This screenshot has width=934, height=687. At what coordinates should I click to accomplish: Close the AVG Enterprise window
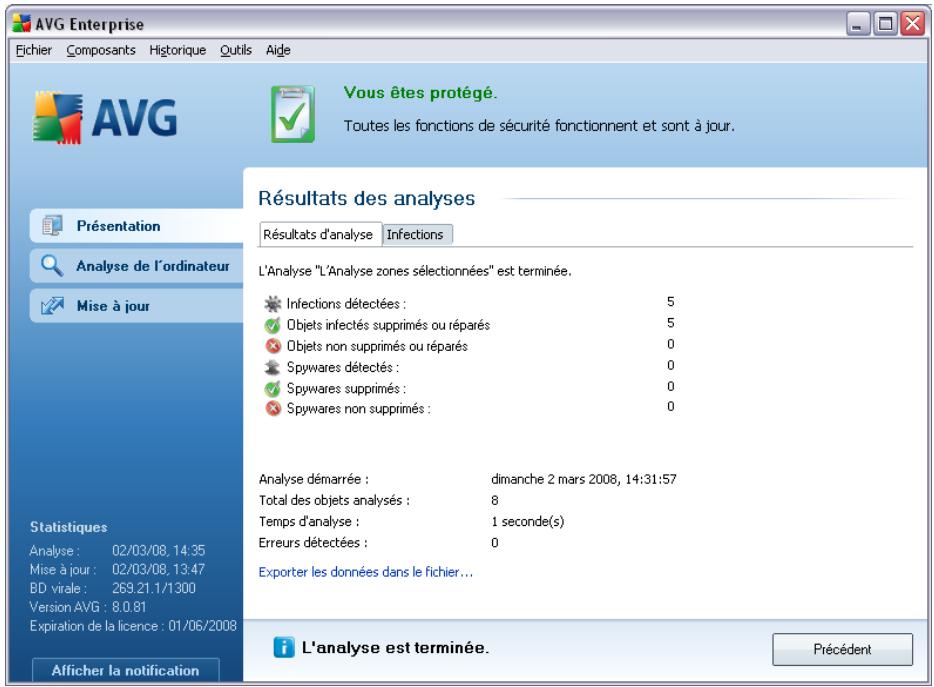(913, 24)
